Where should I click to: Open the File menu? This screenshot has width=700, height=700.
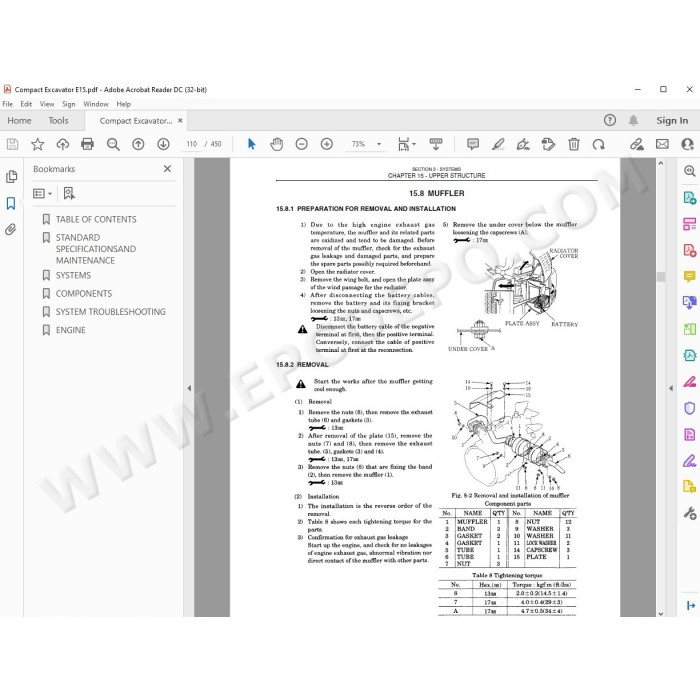click(x=8, y=104)
